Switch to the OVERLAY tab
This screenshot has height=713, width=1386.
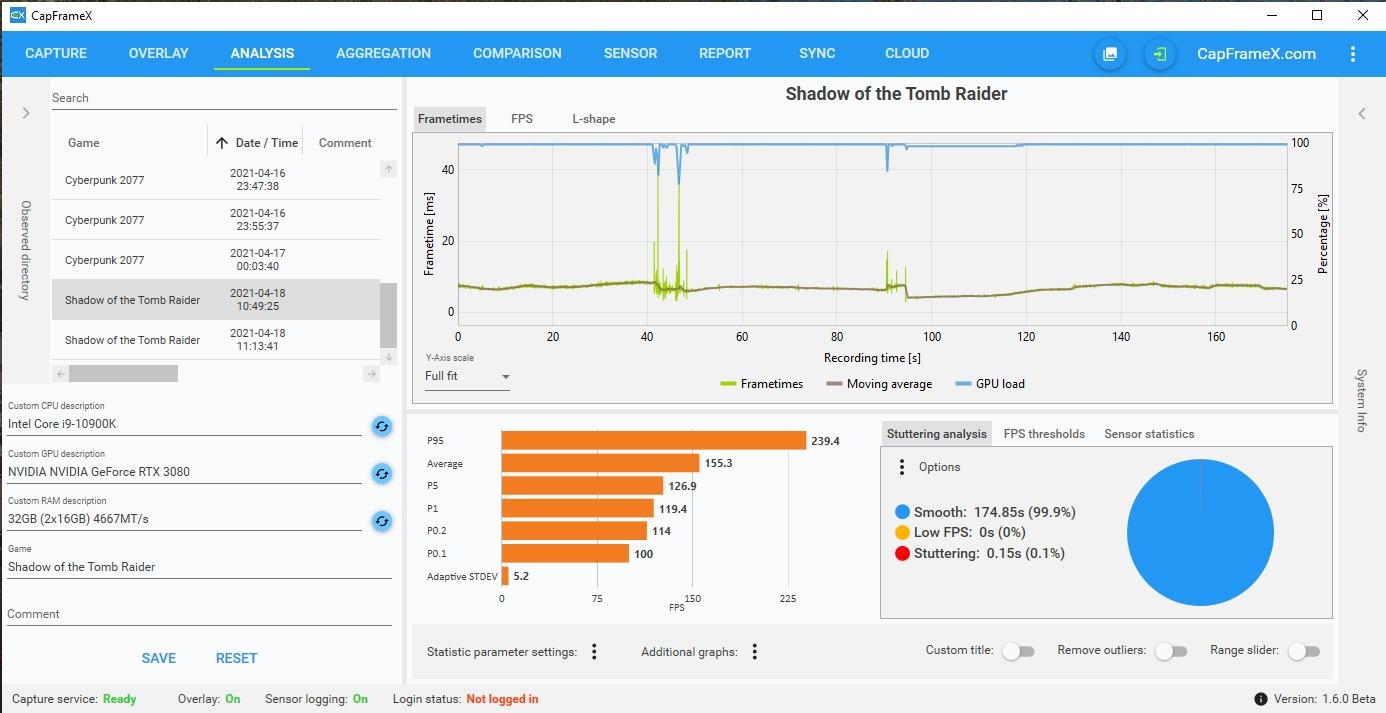[x=158, y=53]
